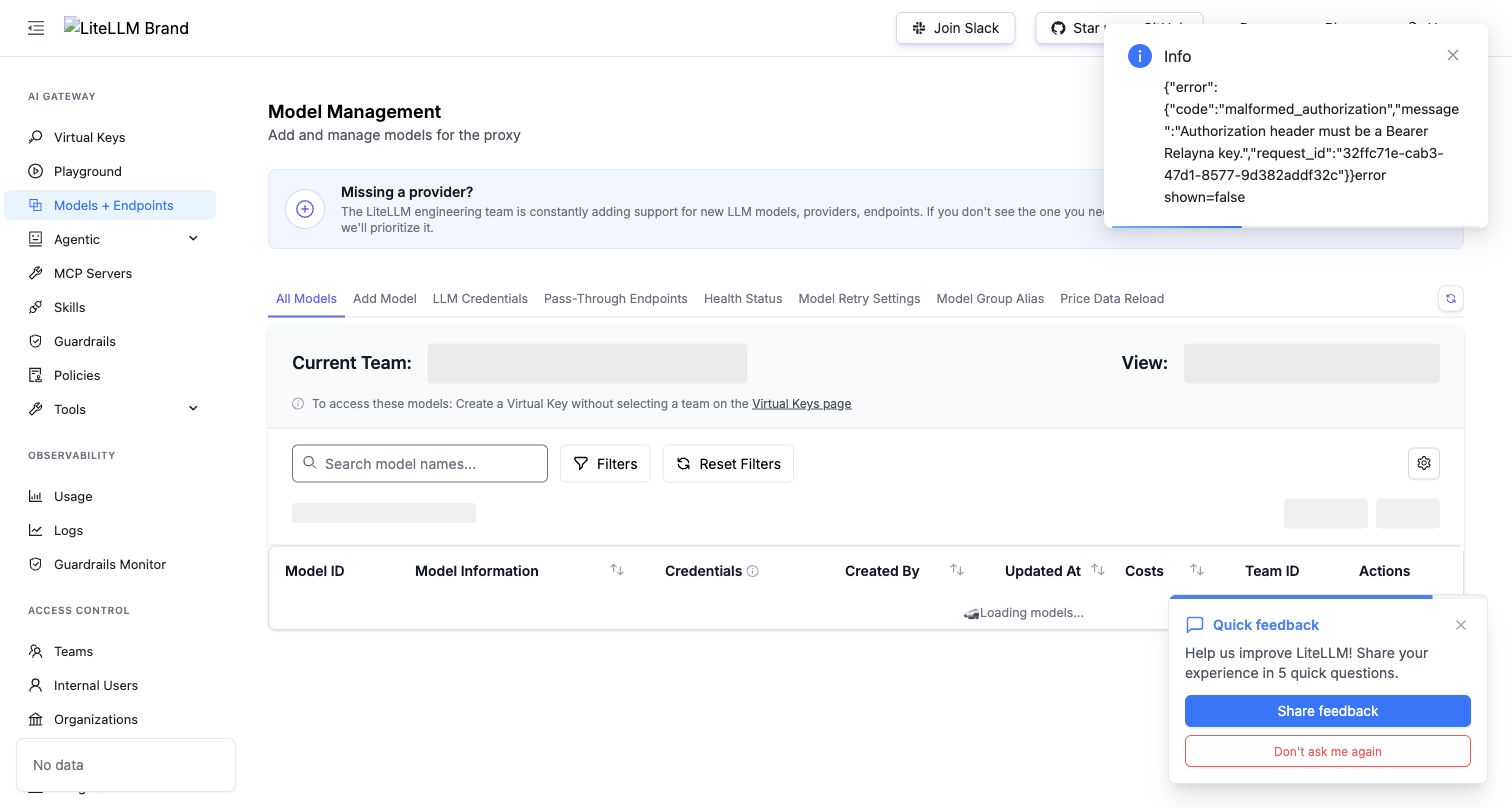The width and height of the screenshot is (1512, 808).
Task: Click the 'No data' box in the sidebar
Action: click(126, 765)
